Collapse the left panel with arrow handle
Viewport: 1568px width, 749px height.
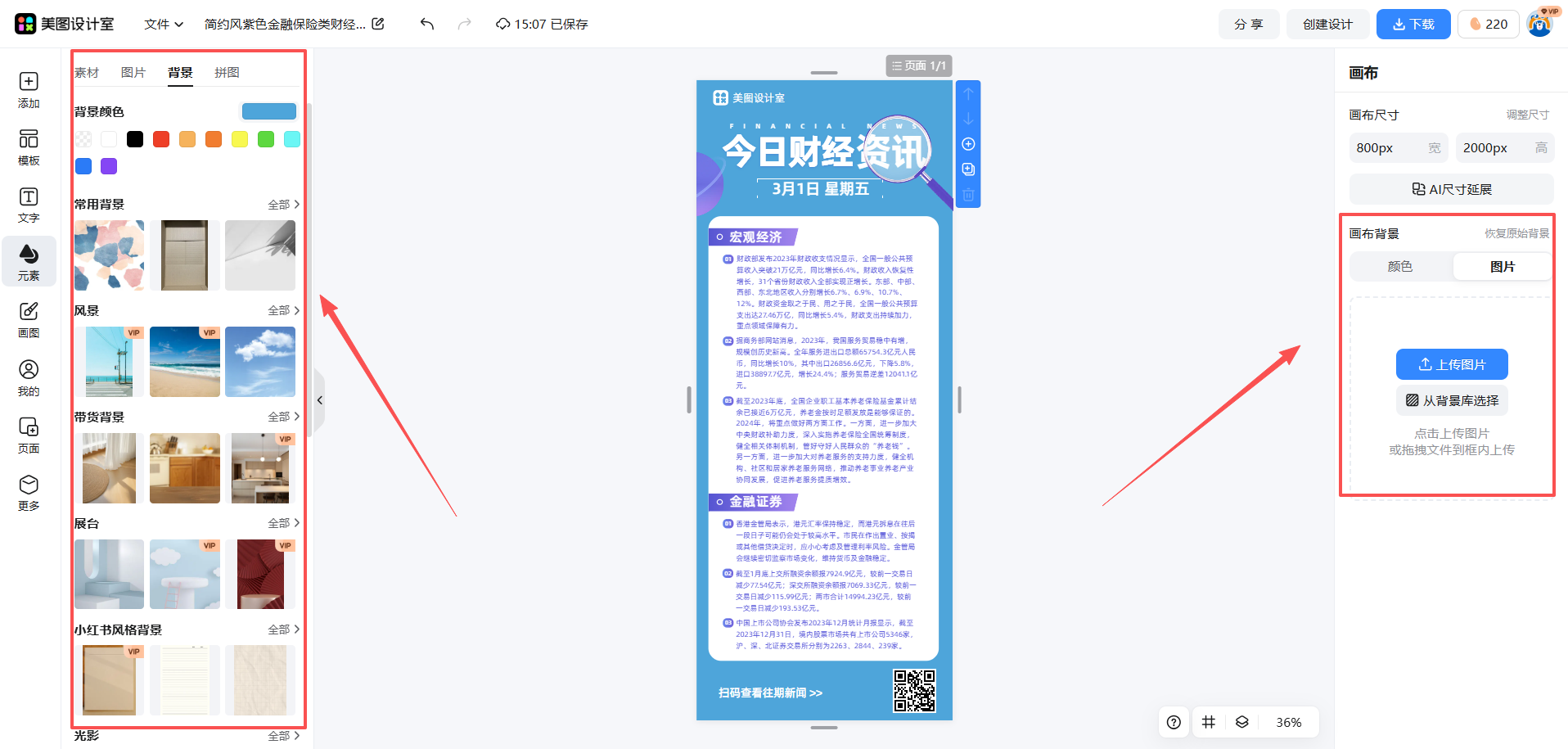320,400
